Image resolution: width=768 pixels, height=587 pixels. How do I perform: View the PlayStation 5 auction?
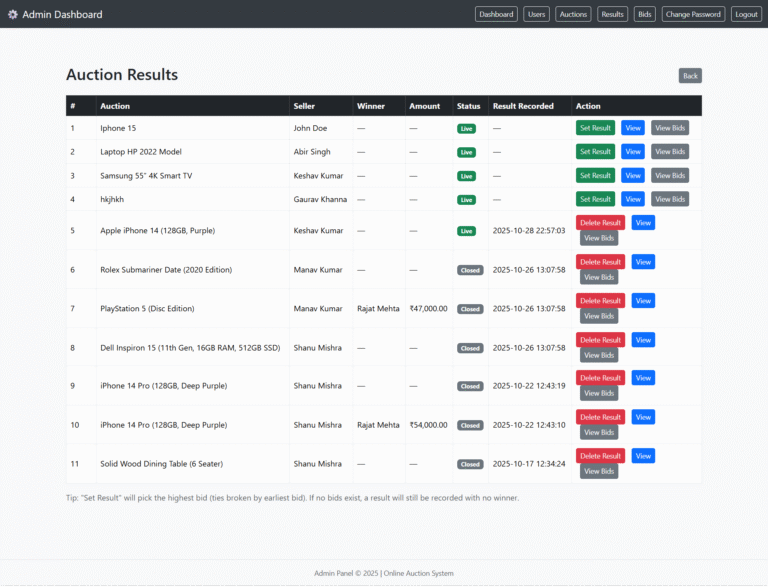click(643, 300)
